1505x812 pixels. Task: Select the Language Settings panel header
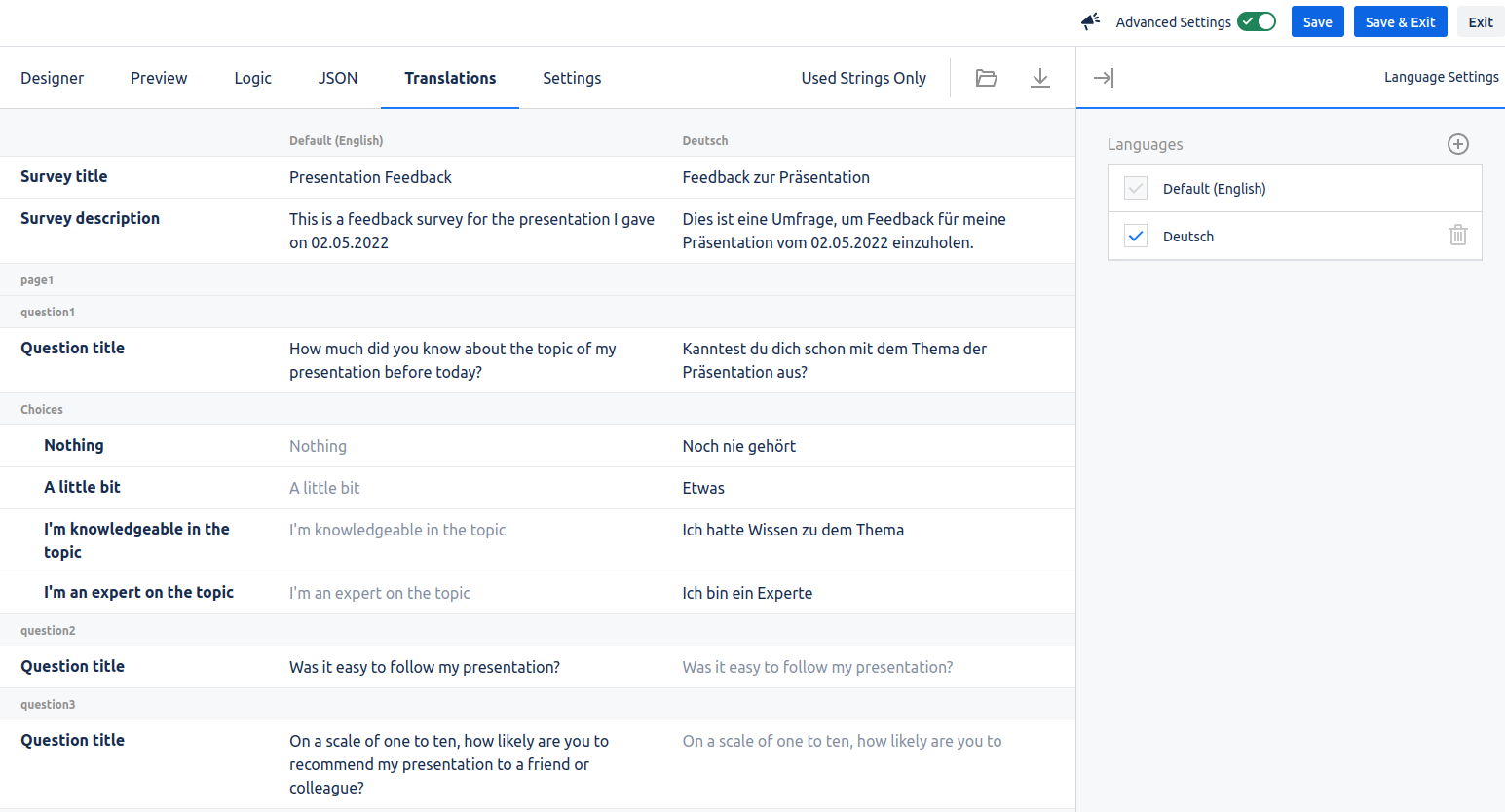pyautogui.click(x=1441, y=77)
